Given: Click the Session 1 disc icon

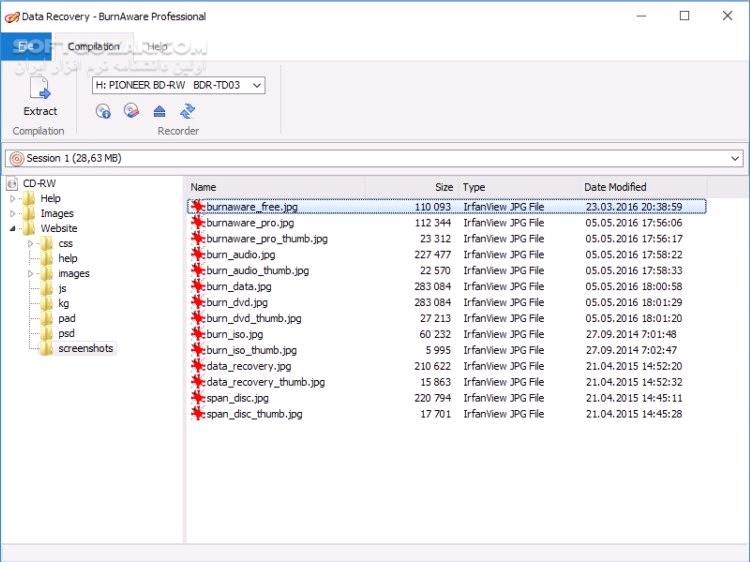Looking at the screenshot, I should point(17,158).
